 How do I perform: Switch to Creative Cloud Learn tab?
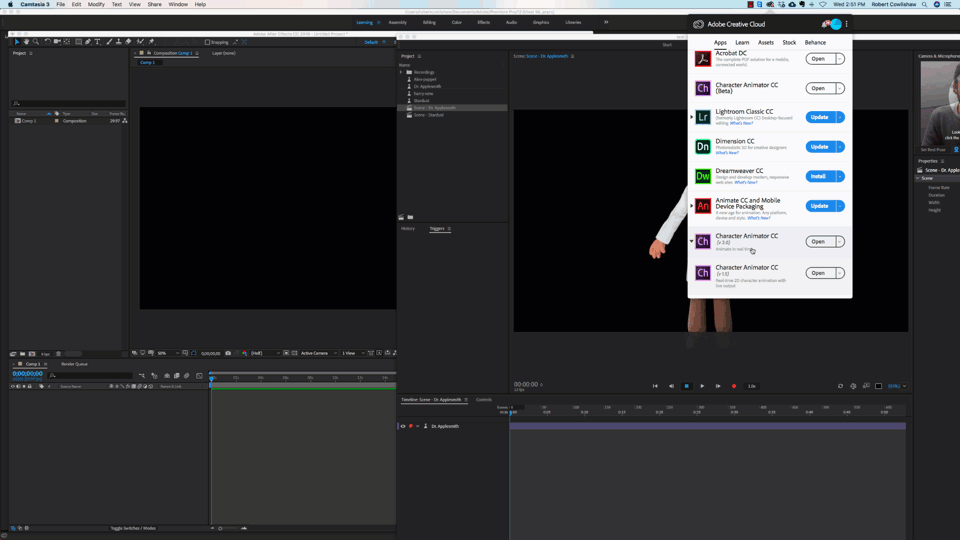(742, 42)
